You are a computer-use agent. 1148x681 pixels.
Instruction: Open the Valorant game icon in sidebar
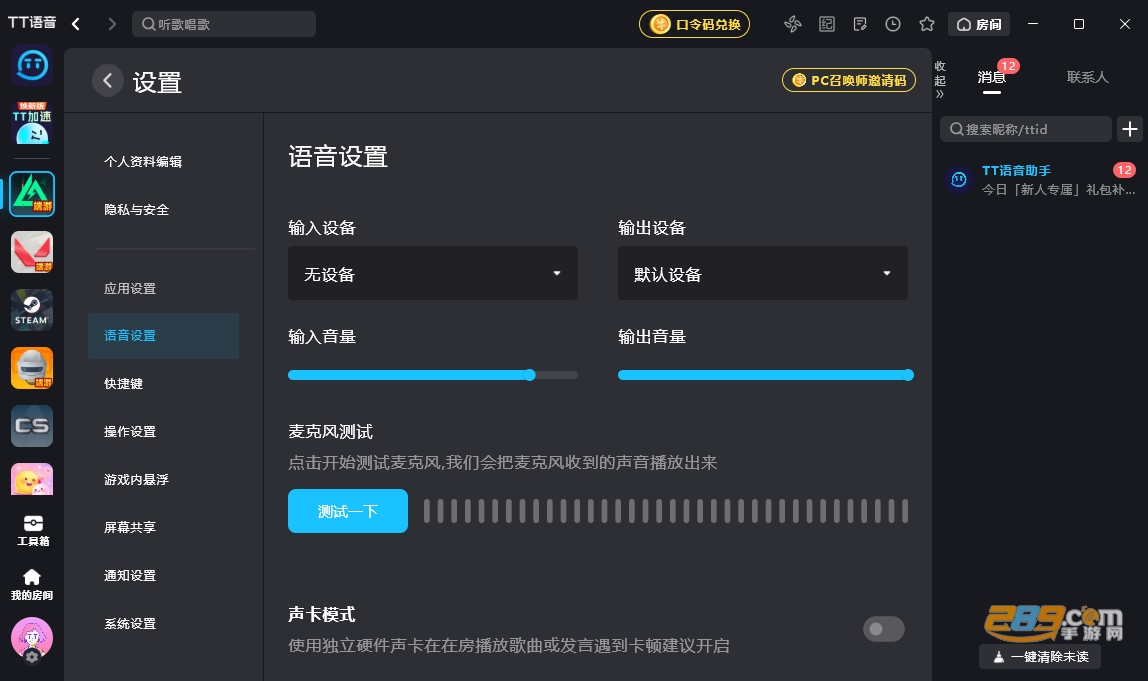pos(32,252)
